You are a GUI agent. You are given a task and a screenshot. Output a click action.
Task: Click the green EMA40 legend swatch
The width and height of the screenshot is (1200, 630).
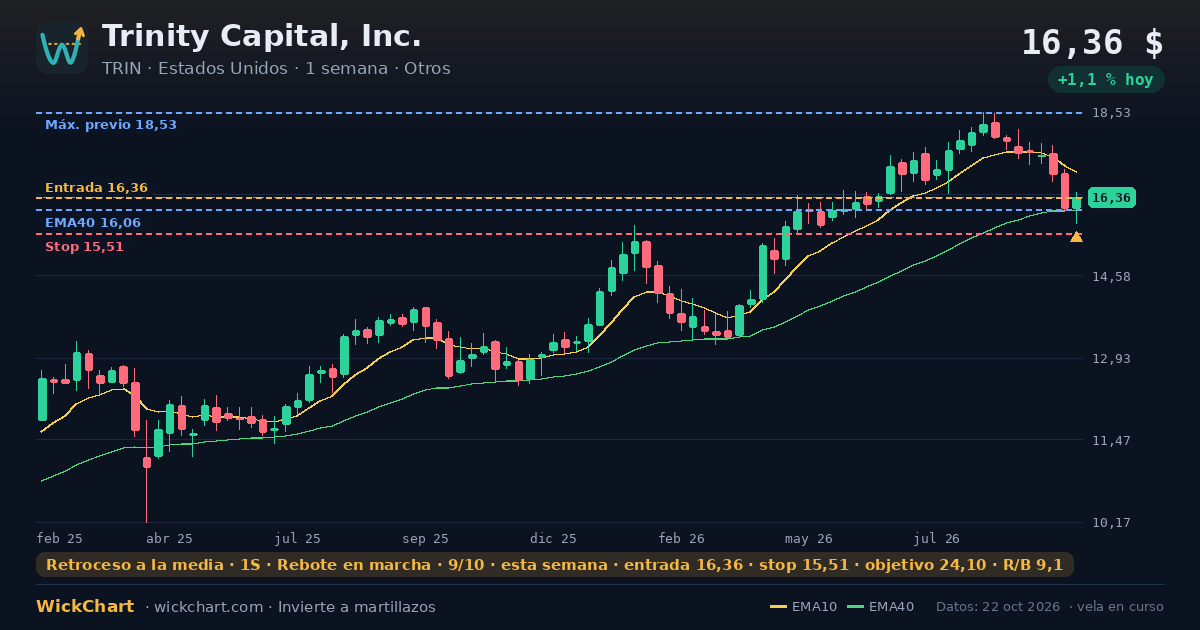pos(855,607)
